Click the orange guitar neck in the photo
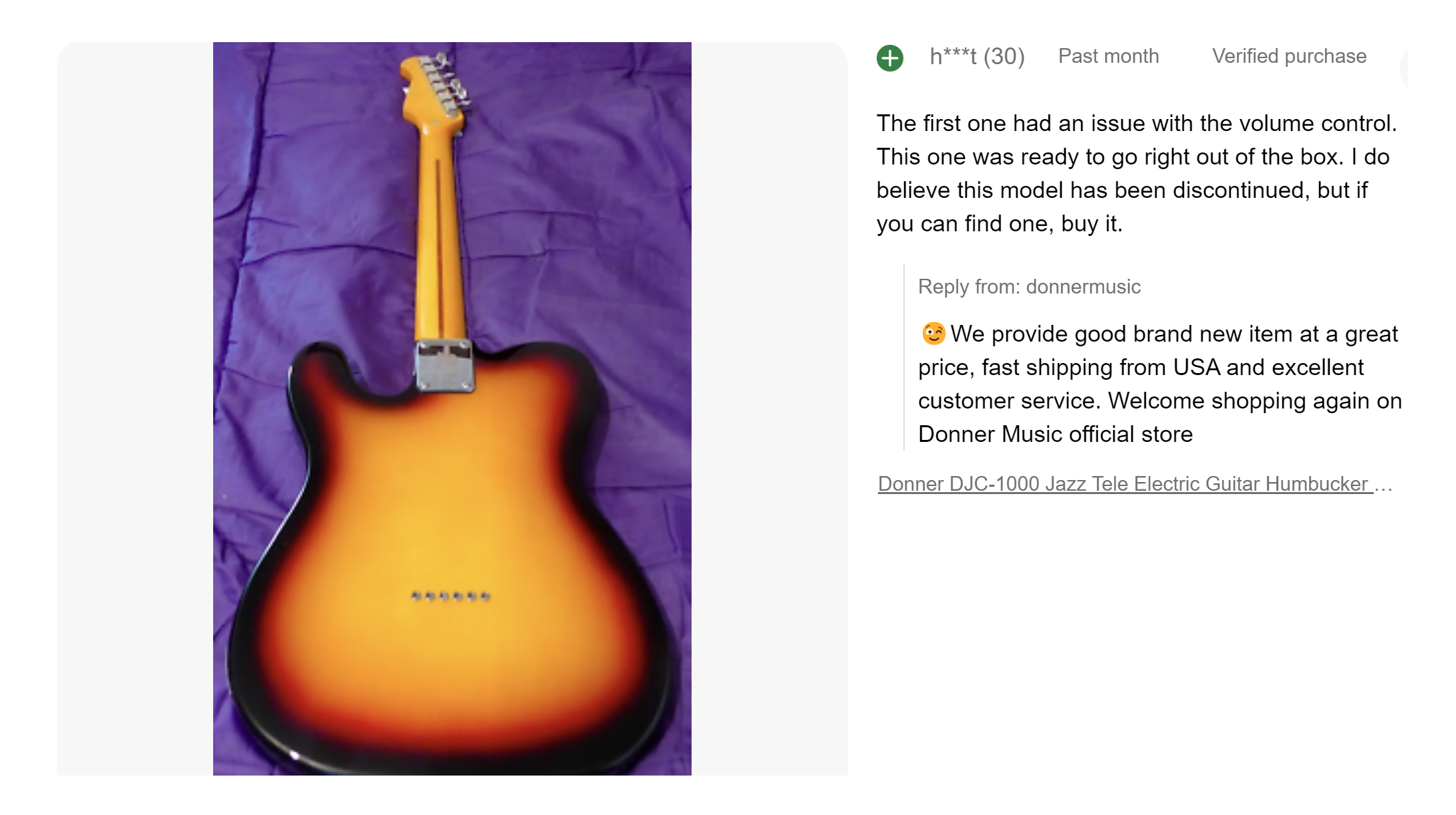 (x=439, y=241)
